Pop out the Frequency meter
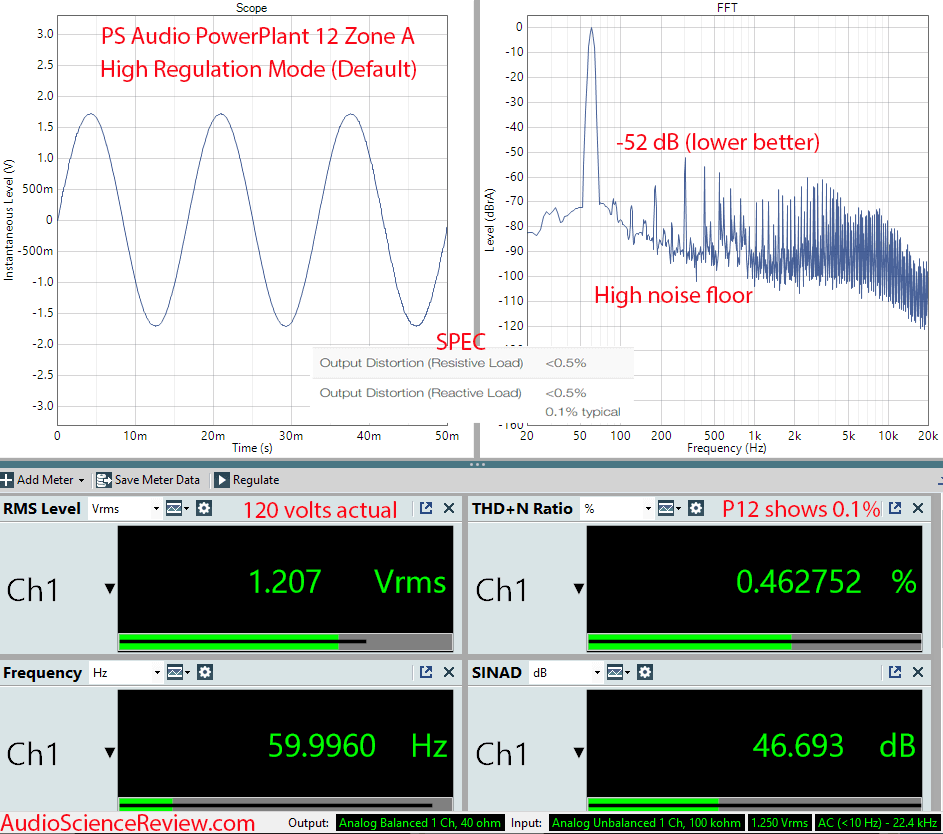This screenshot has width=943, height=834. 426,672
